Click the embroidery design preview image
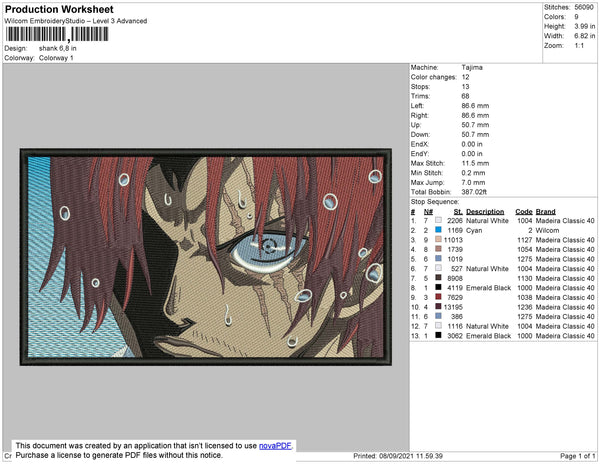The height and width of the screenshot is (464, 600). coord(206,257)
